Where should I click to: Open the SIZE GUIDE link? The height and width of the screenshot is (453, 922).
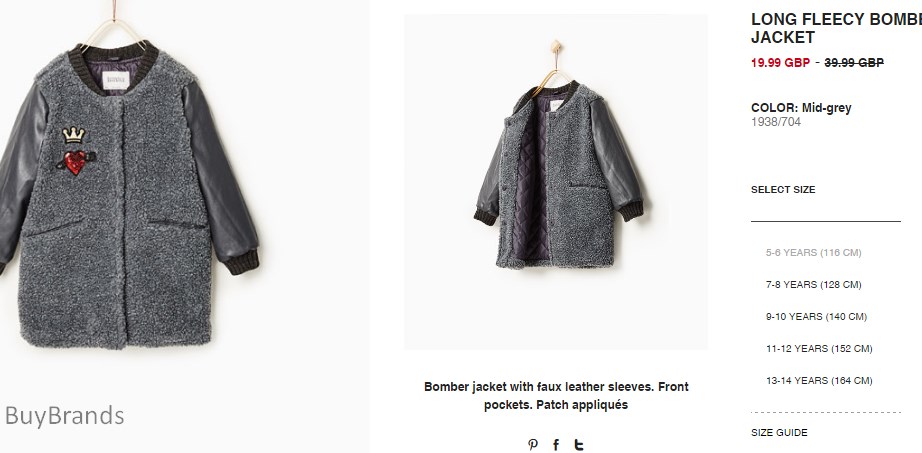(779, 432)
